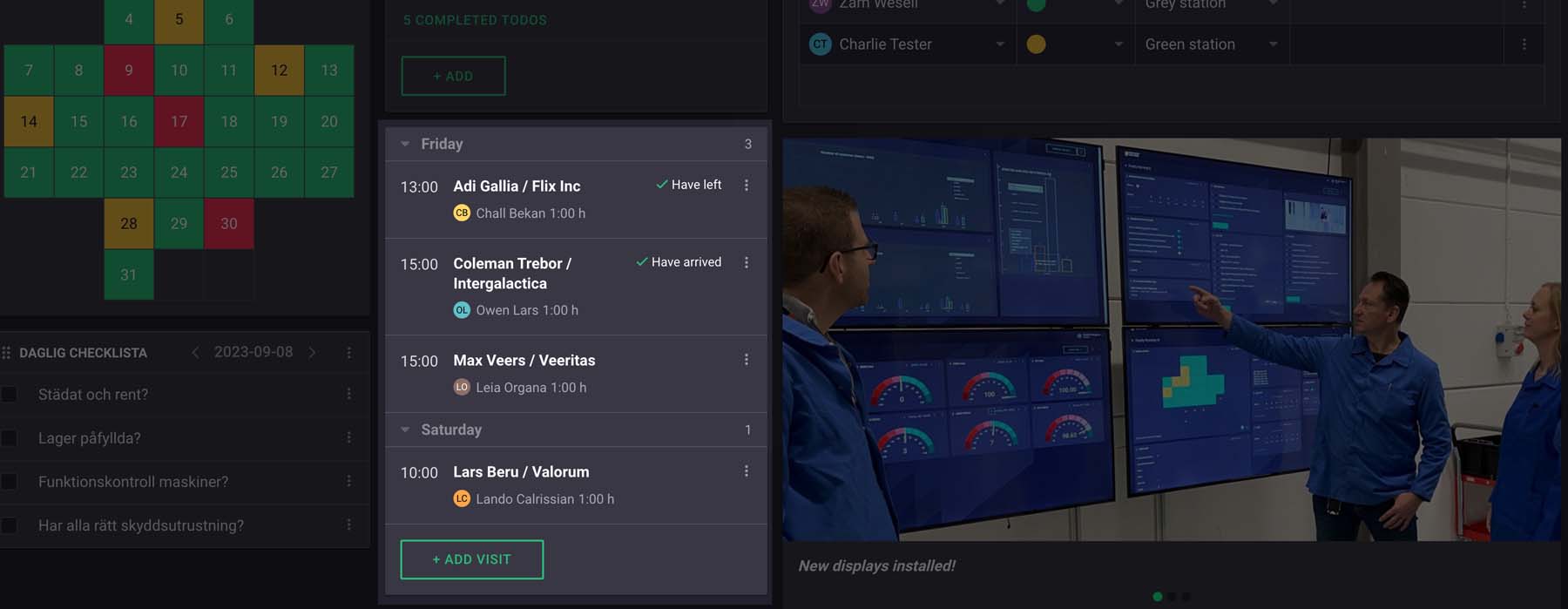The width and height of the screenshot is (1568, 609).
Task: Tick the 'Lager påfyllda?' checkbox
Action: coord(10,438)
